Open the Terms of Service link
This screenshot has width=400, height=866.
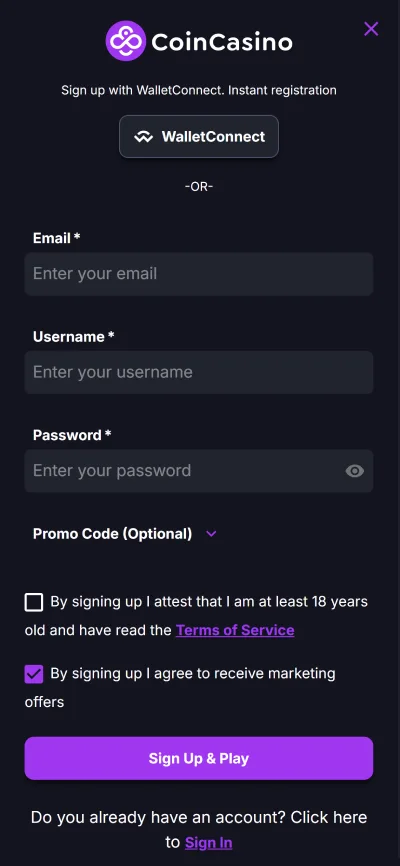coord(235,630)
